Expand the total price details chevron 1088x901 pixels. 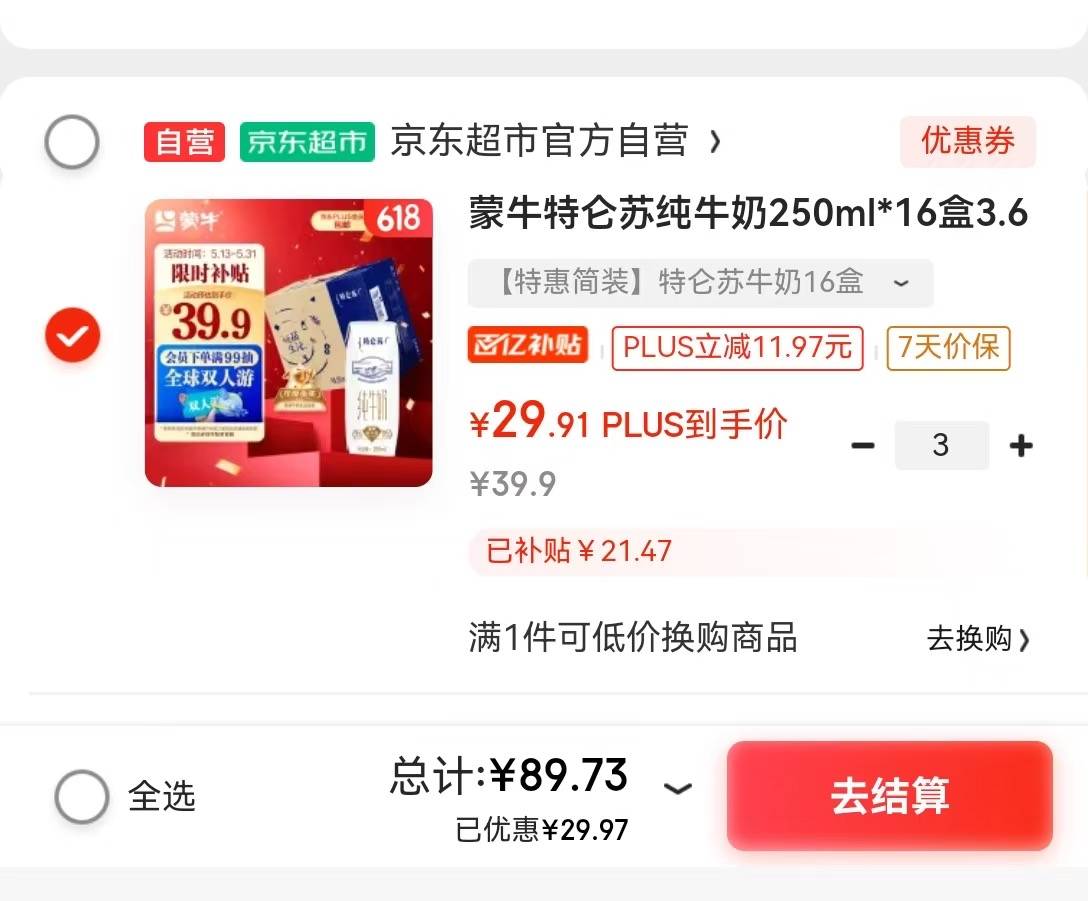tap(677, 789)
